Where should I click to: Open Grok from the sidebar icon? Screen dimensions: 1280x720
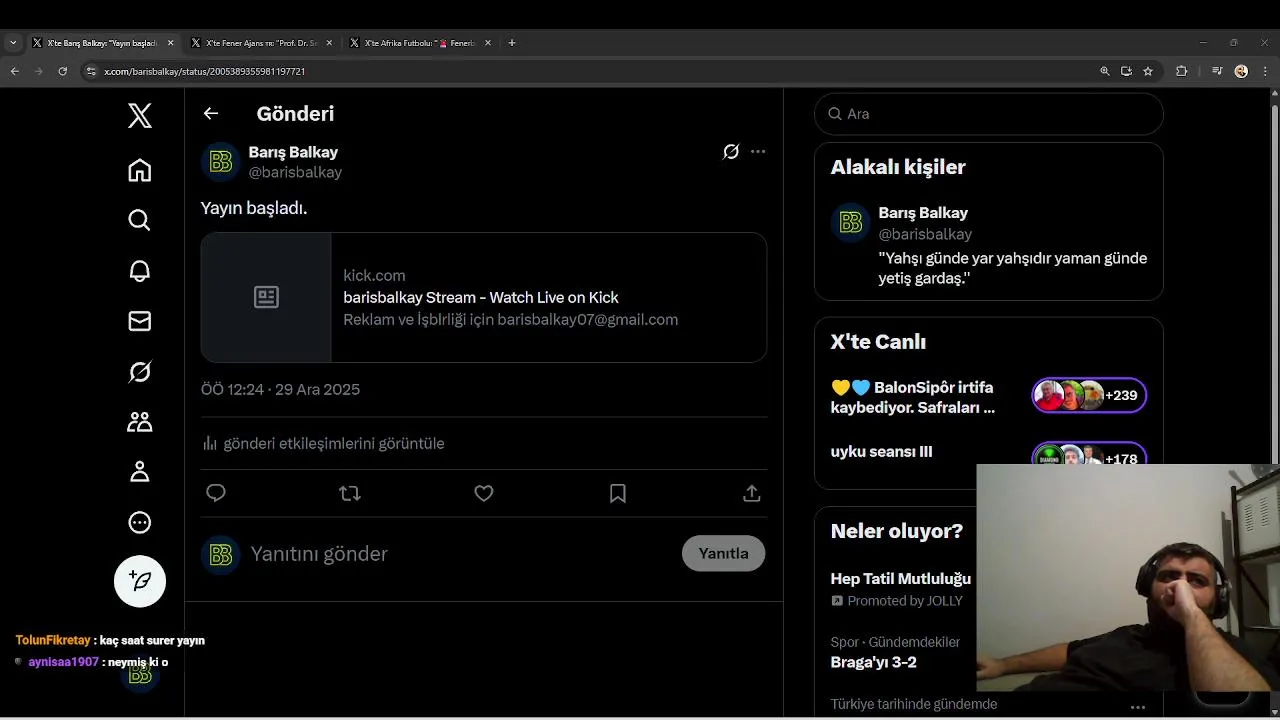140,372
